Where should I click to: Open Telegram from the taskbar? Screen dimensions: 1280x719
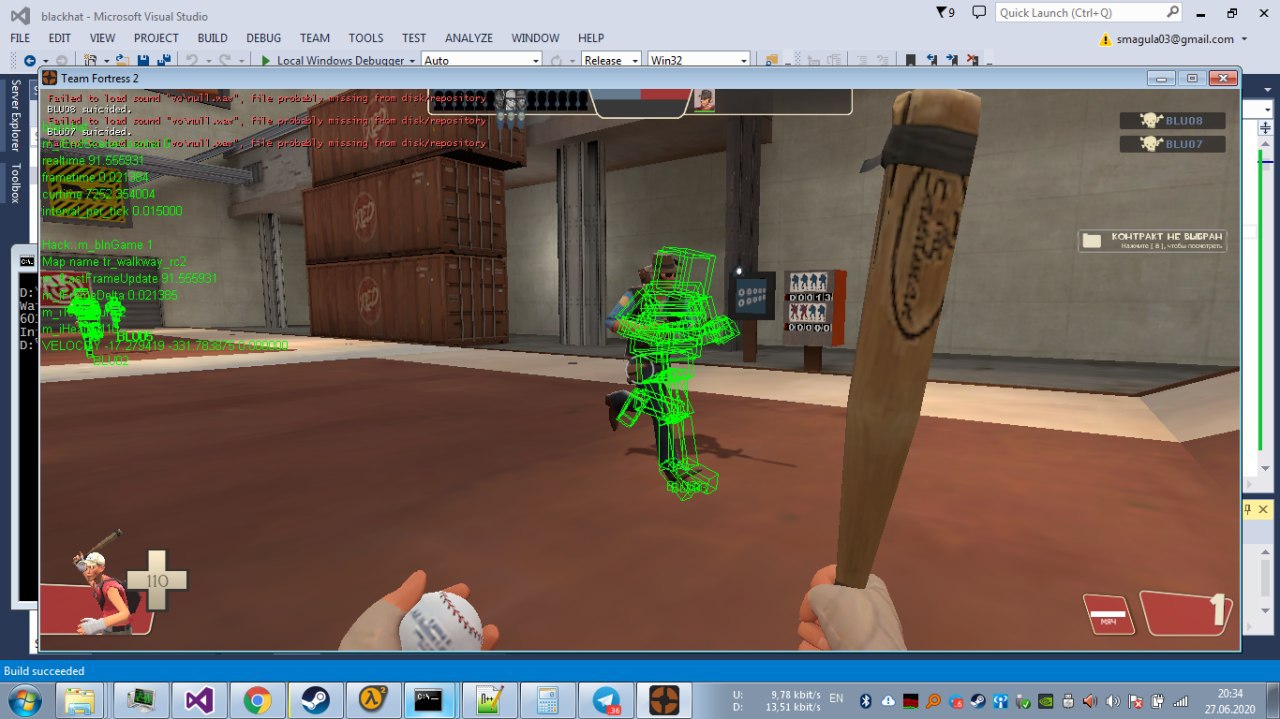[606, 700]
